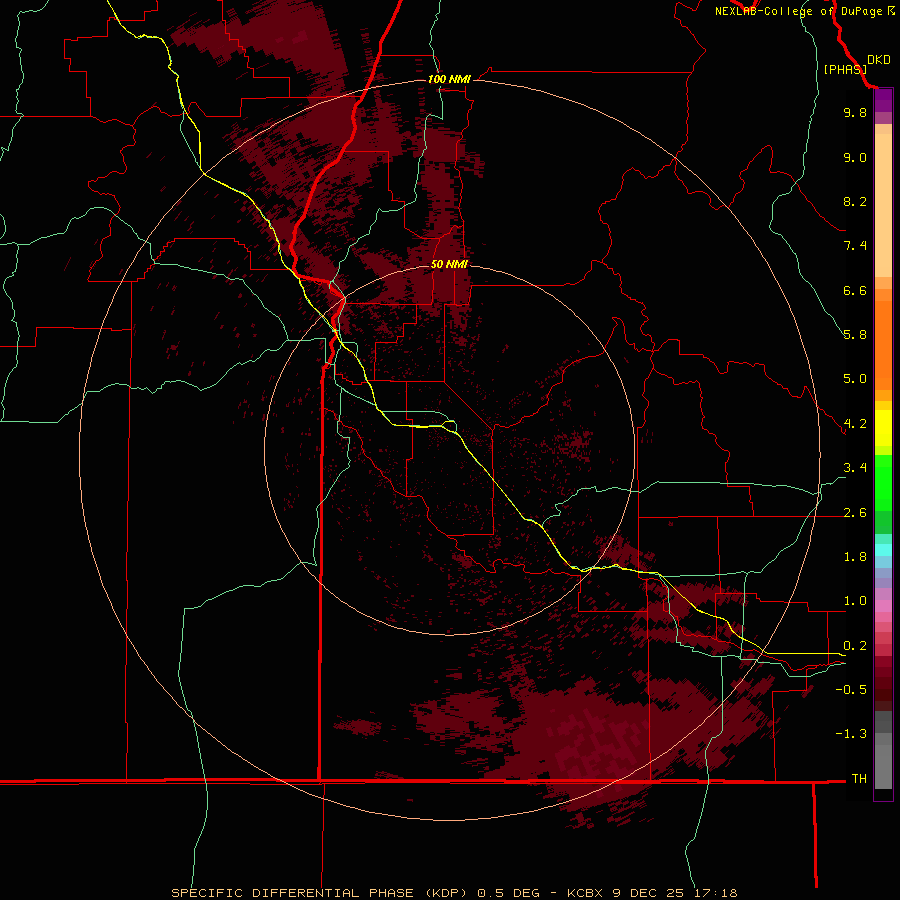Click the Specific Differential Phase KCBX caption
The height and width of the screenshot is (900, 900).
coord(454,893)
